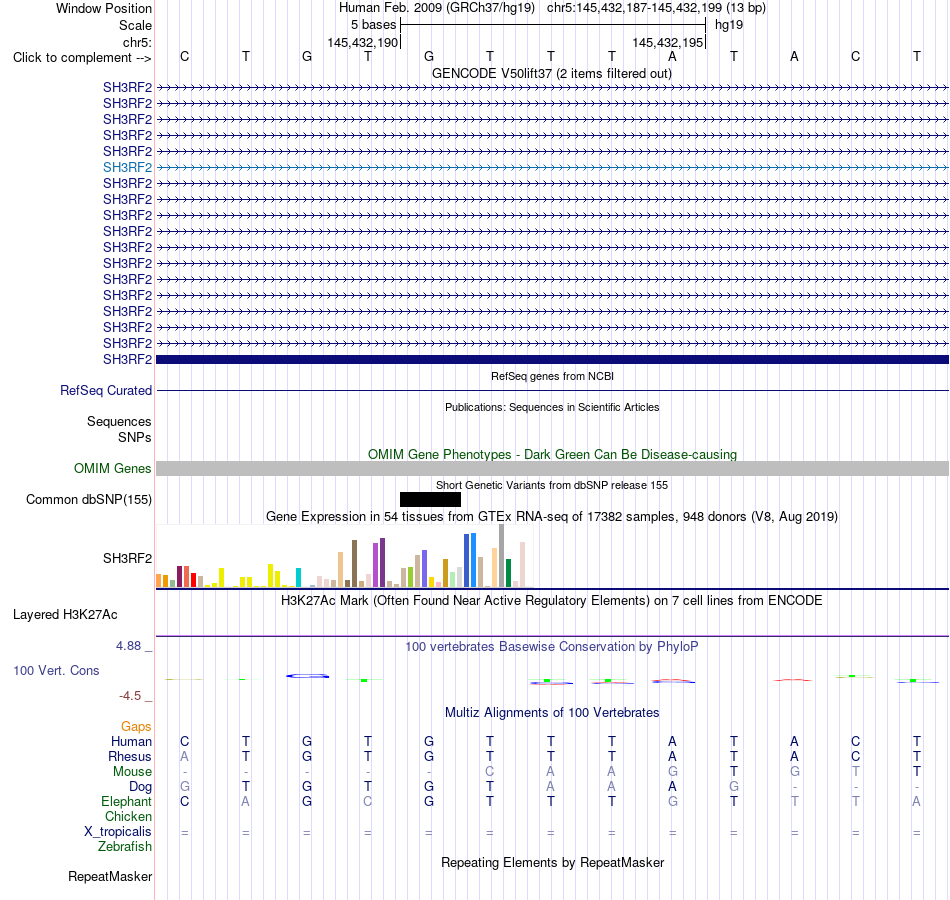Click the Scale track label
This screenshot has width=950, height=900.
click(x=135, y=25)
